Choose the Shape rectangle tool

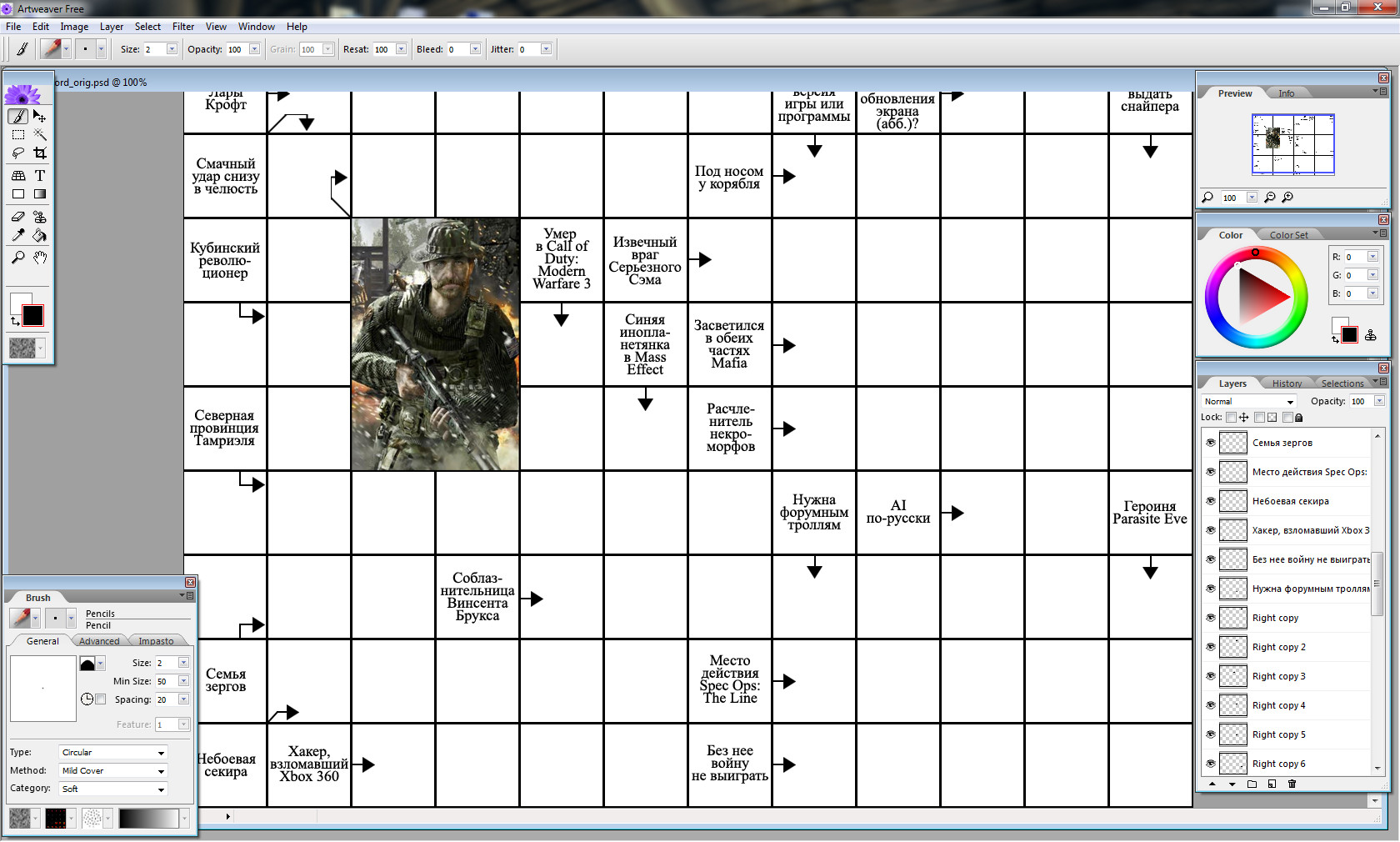(18, 193)
